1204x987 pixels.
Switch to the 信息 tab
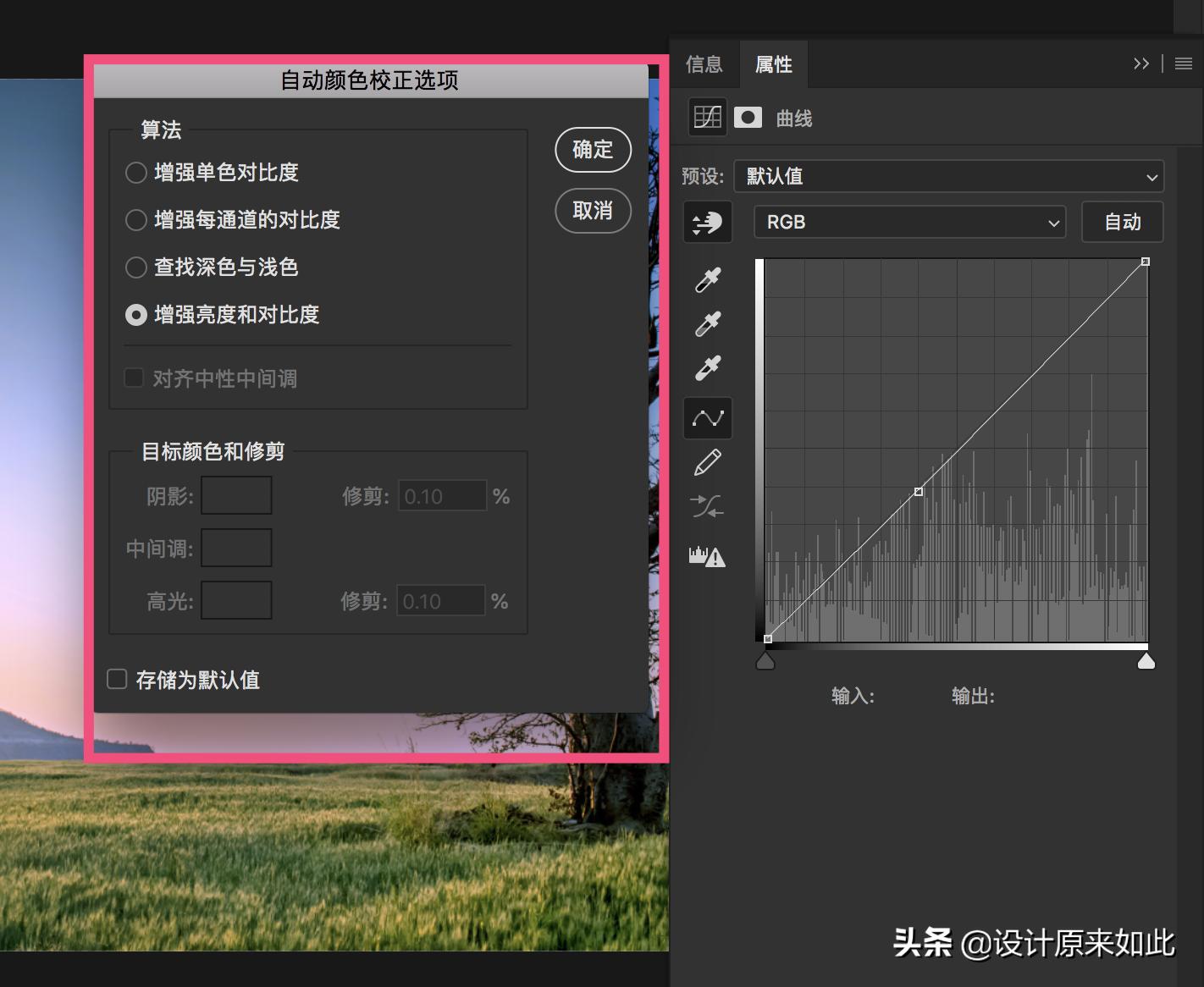point(705,63)
